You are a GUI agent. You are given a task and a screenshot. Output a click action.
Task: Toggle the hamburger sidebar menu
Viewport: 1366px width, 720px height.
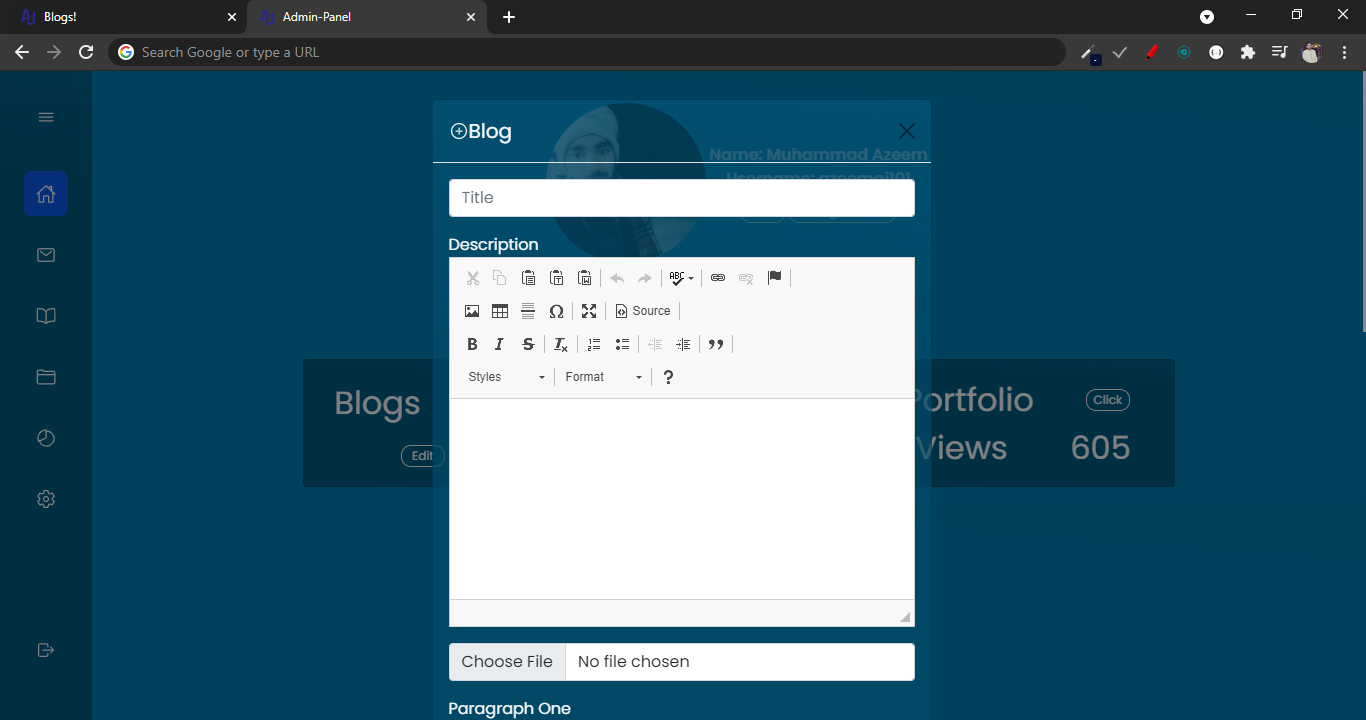click(46, 117)
